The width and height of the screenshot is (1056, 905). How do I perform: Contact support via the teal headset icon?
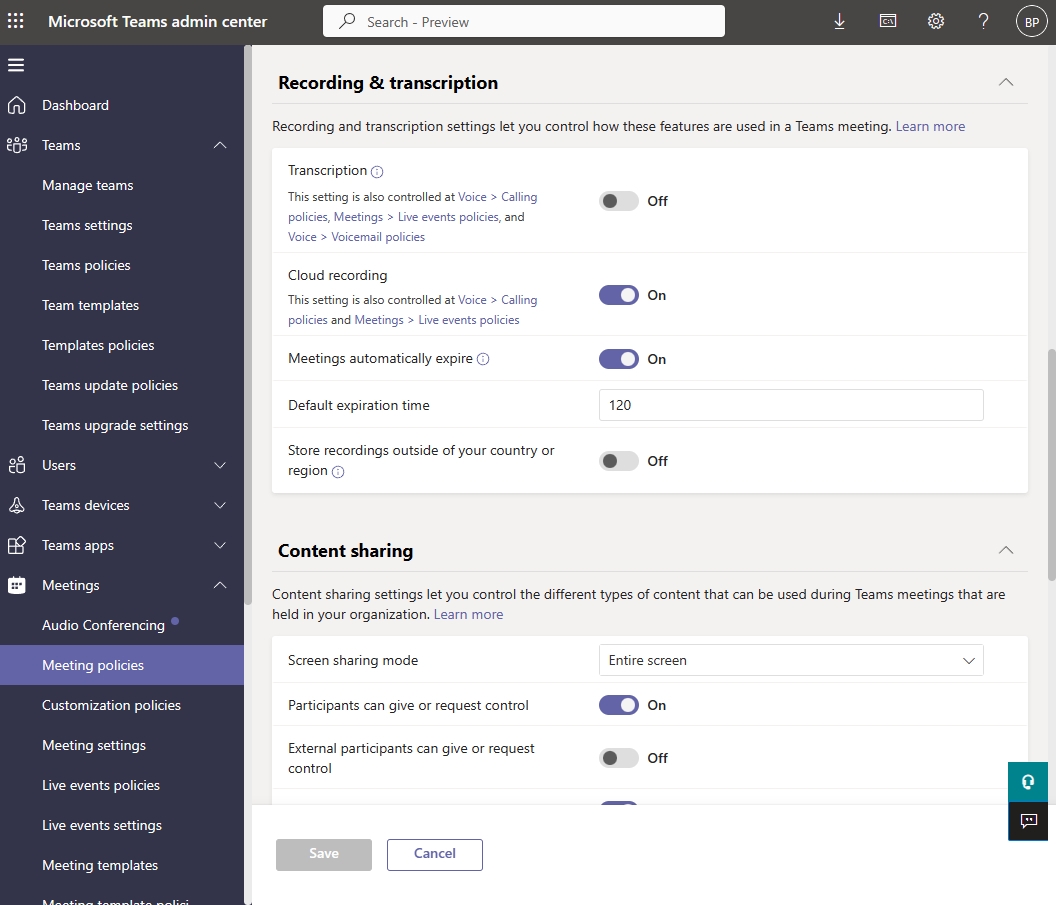1028,782
